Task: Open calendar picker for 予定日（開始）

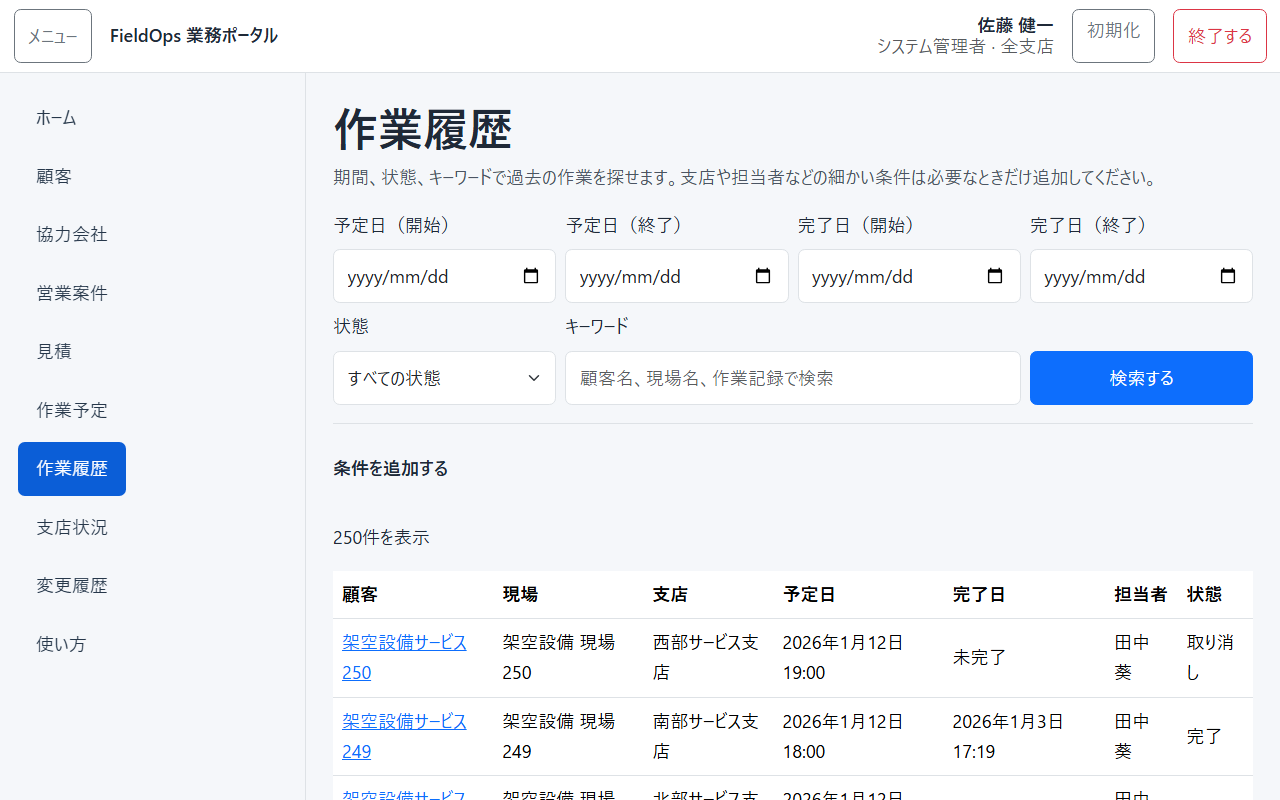Action: (531, 277)
